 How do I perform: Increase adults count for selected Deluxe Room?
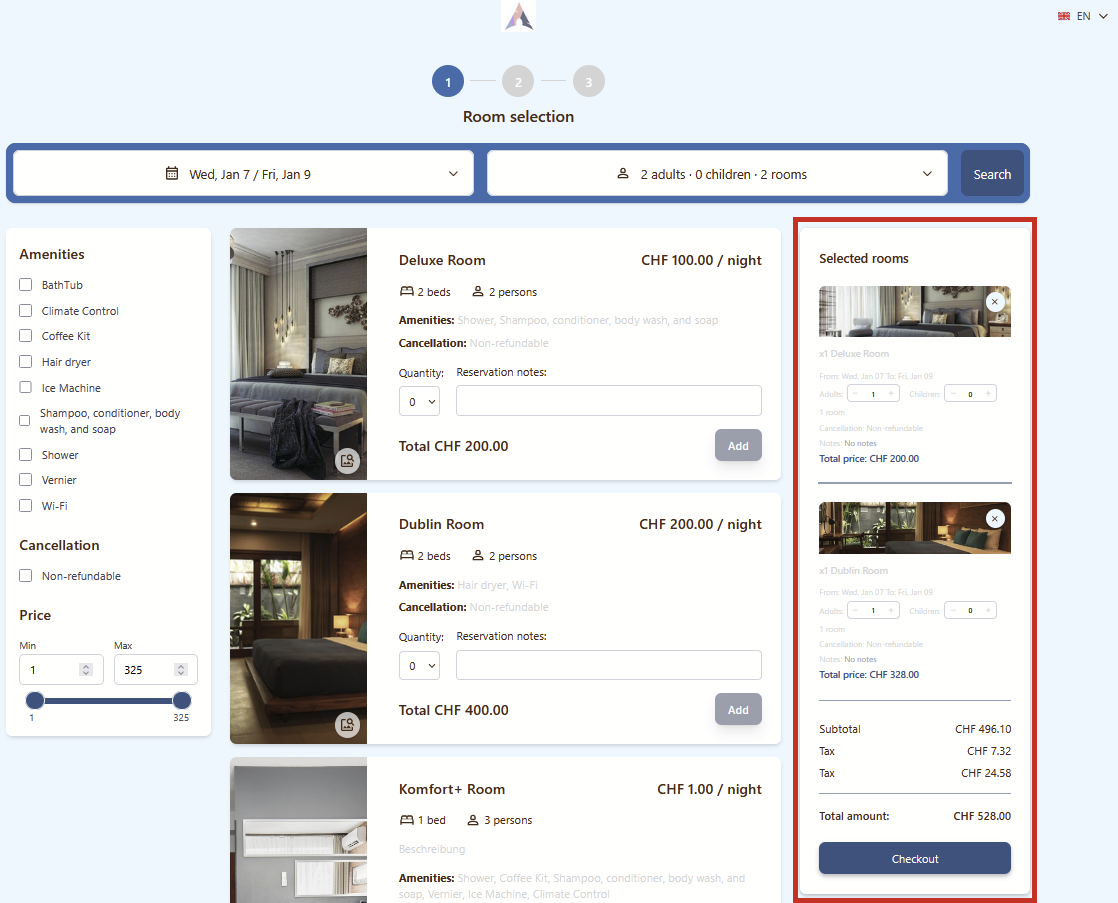890,394
